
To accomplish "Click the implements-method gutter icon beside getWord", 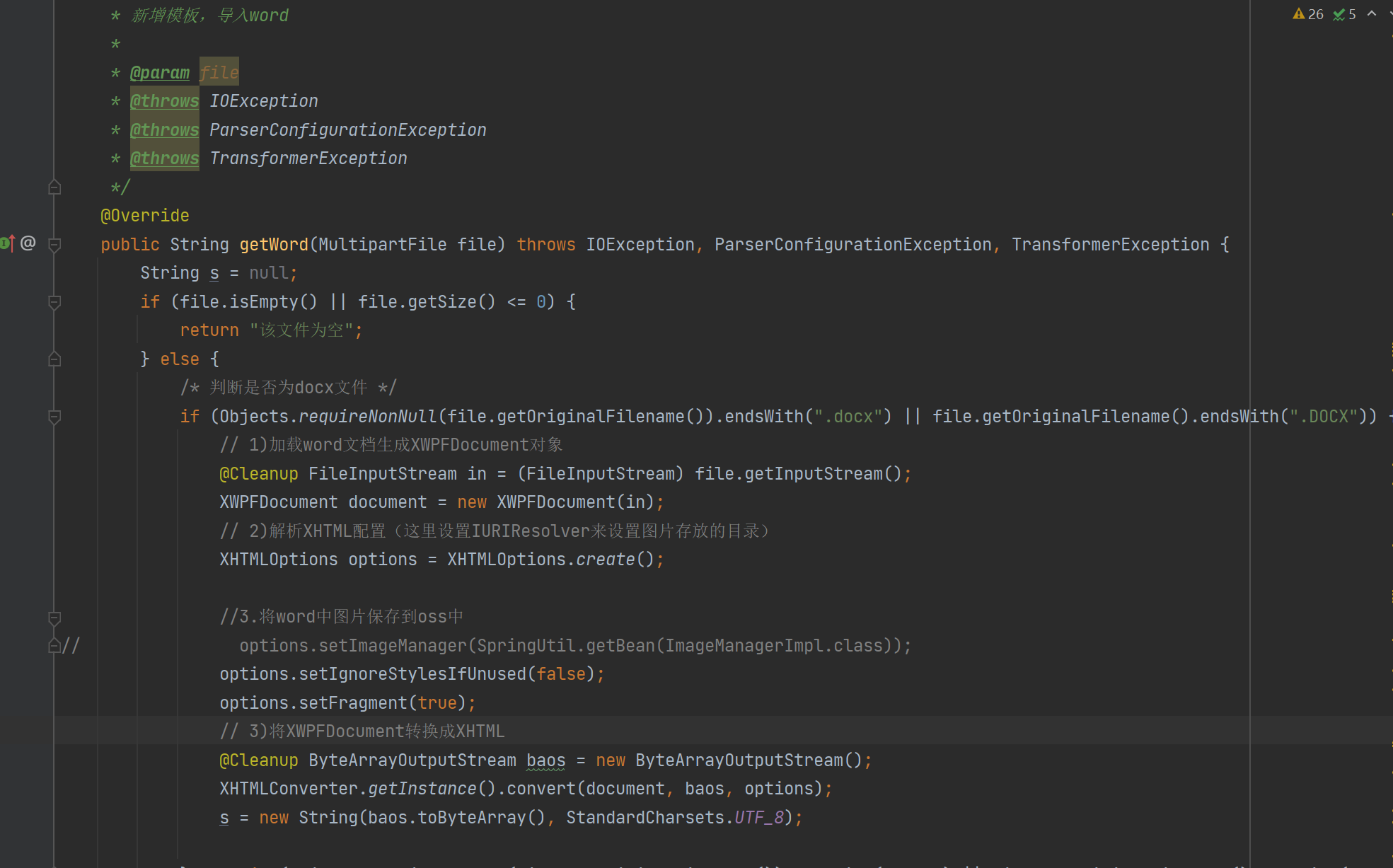I will [7, 243].
